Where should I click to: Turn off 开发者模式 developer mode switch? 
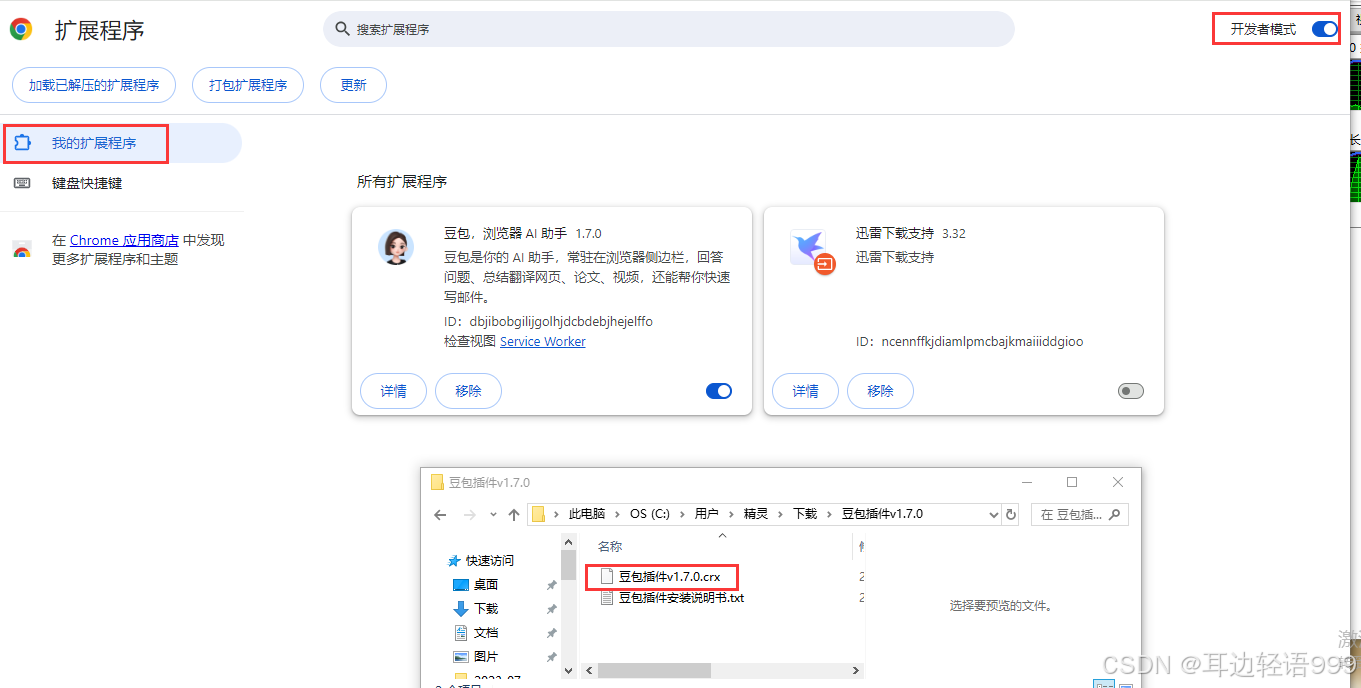pyautogui.click(x=1324, y=29)
